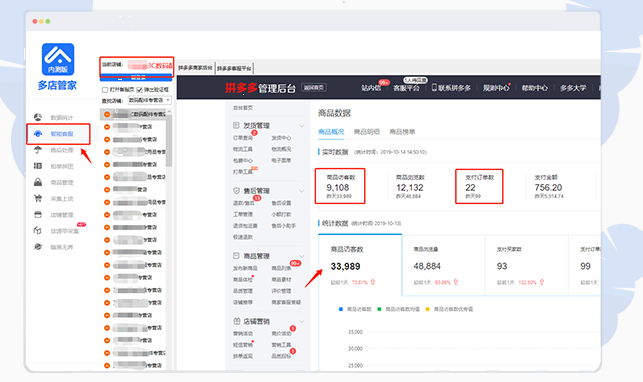Click the blue 商品访客数 legend swatch
This screenshot has height=382, width=643.
click(x=341, y=309)
